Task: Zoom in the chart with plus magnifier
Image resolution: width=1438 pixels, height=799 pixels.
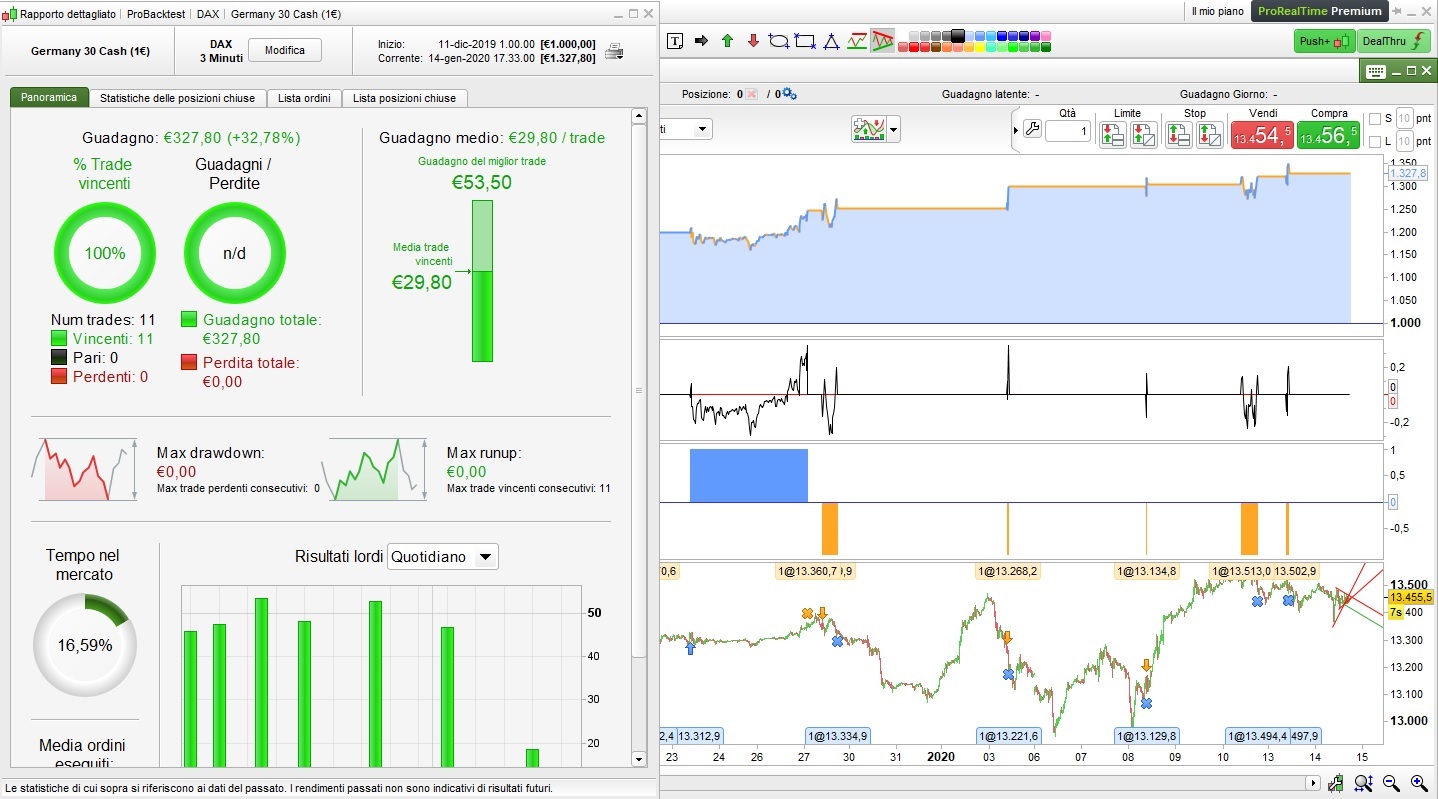Action: (x=1418, y=783)
